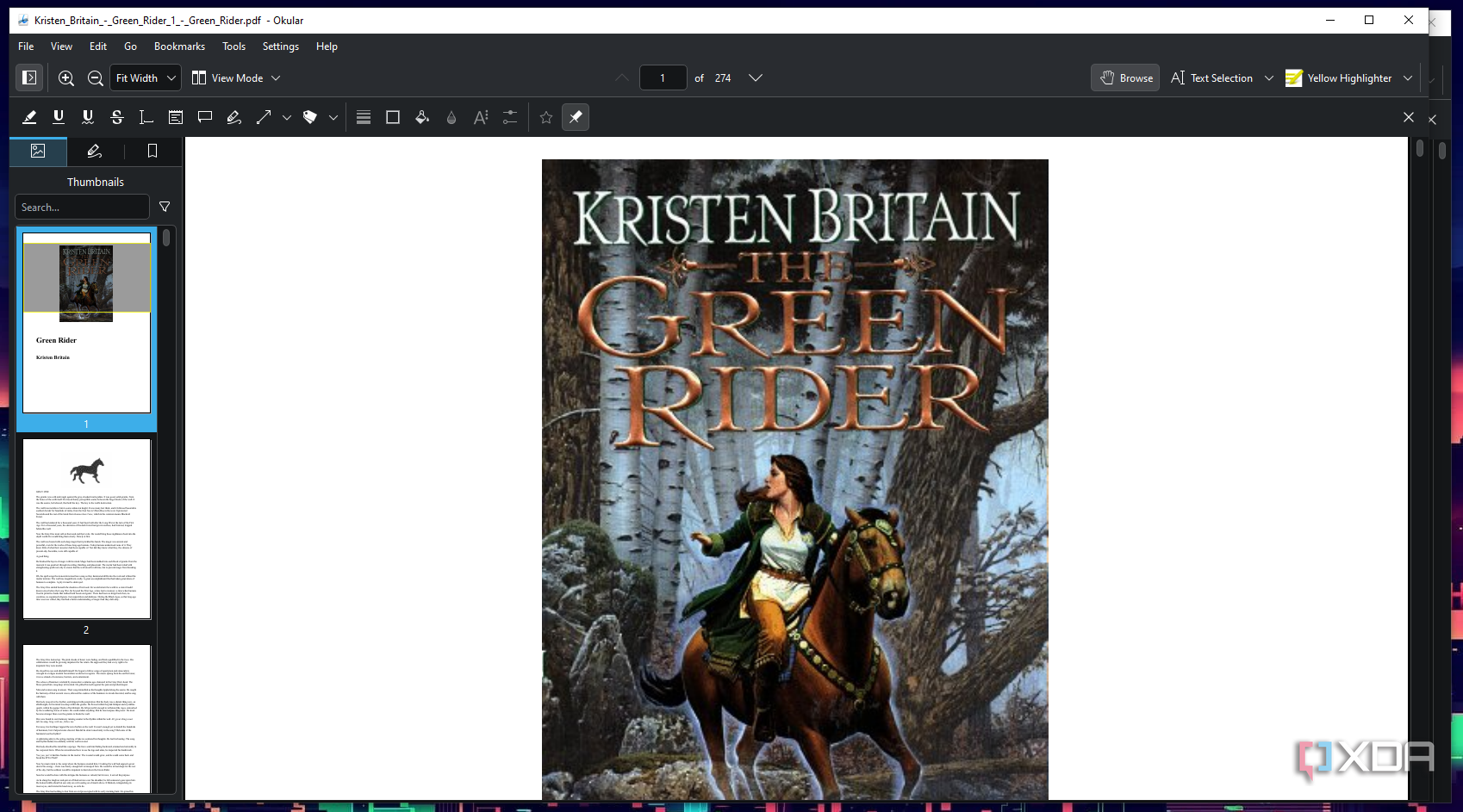Viewport: 1463px width, 812px height.
Task: Select the page 1 thumbnail
Action: tap(86, 323)
